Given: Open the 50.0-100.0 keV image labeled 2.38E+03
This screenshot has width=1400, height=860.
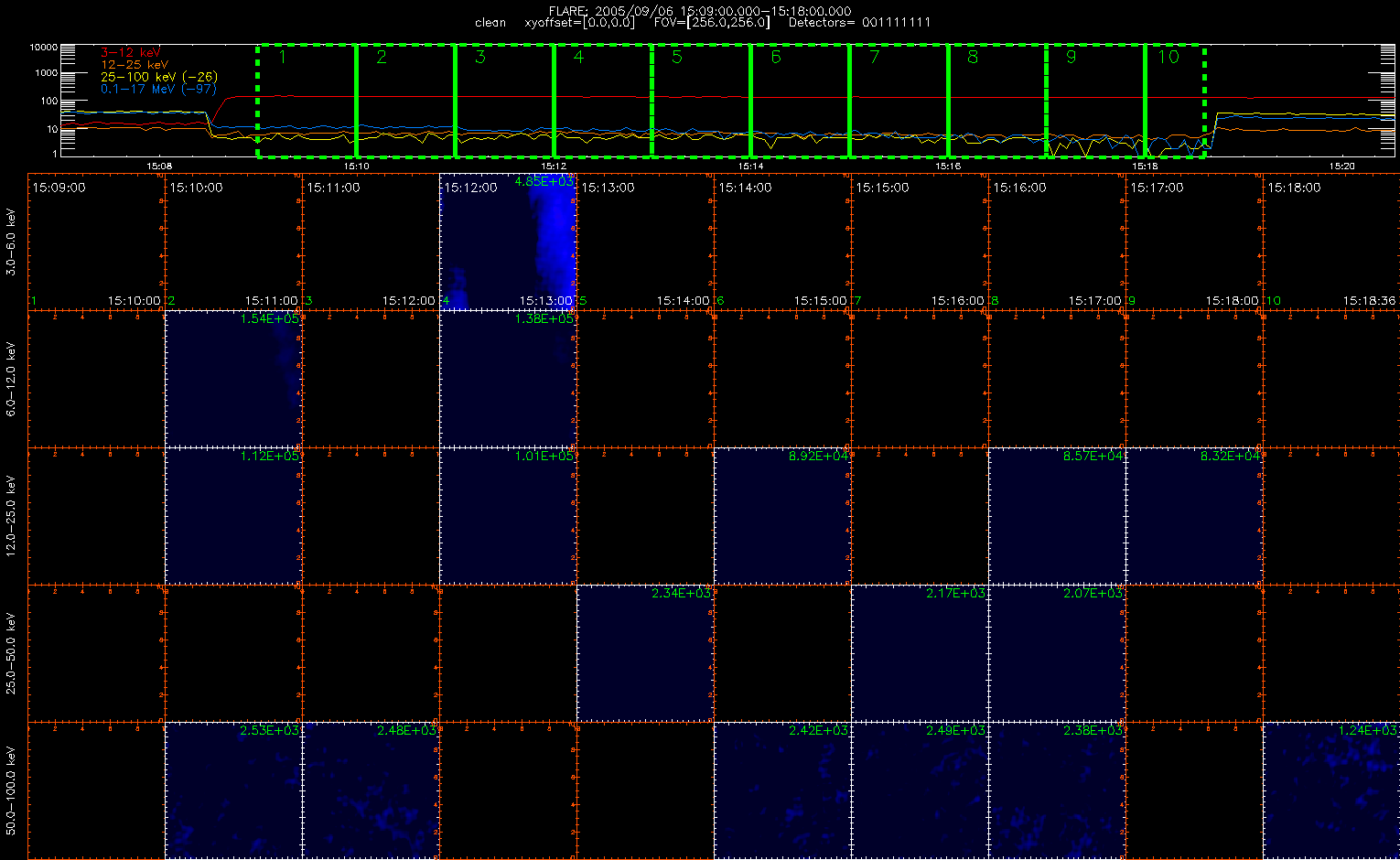Looking at the screenshot, I should [1057, 790].
